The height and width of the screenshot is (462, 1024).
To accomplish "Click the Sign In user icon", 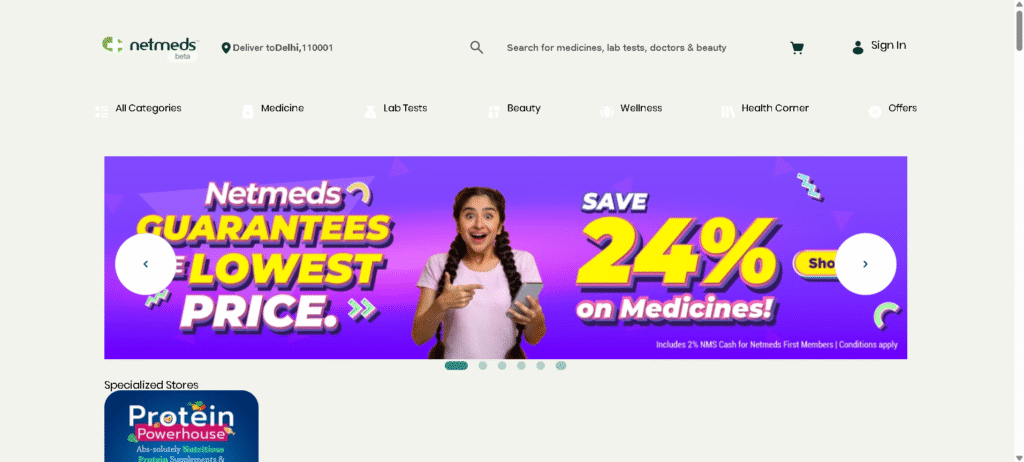I will [858, 47].
